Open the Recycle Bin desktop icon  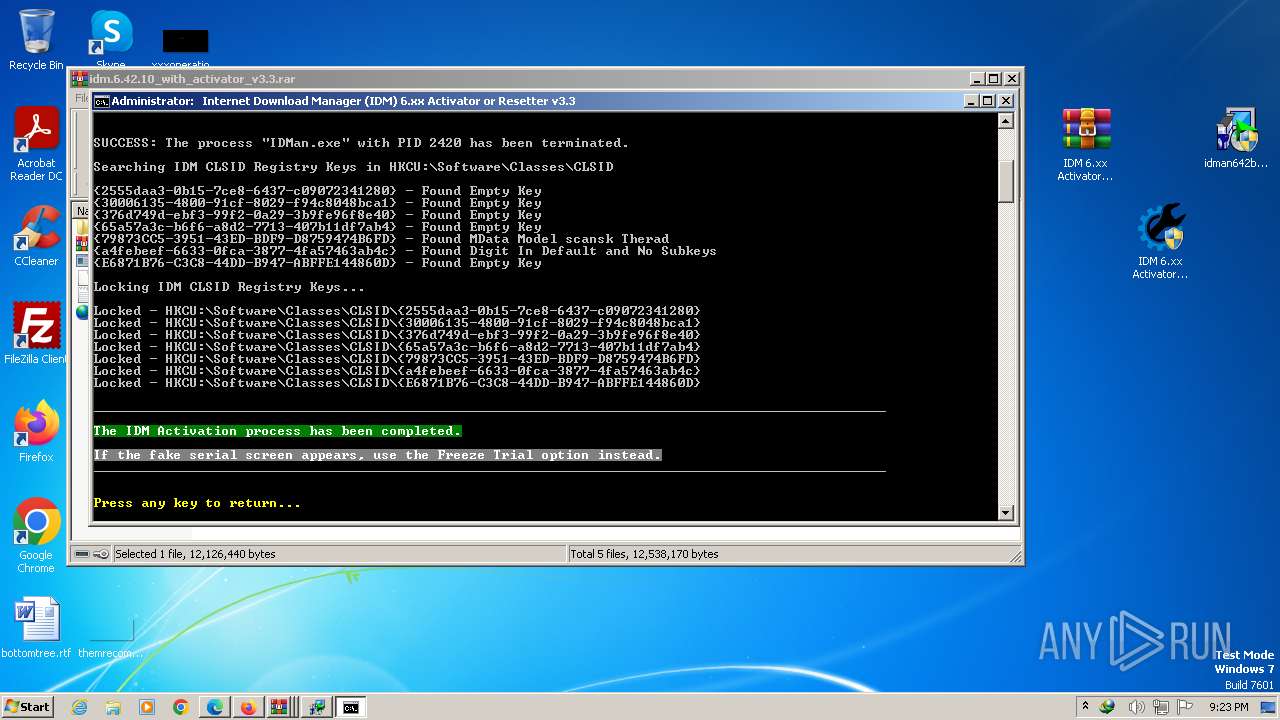(x=36, y=40)
